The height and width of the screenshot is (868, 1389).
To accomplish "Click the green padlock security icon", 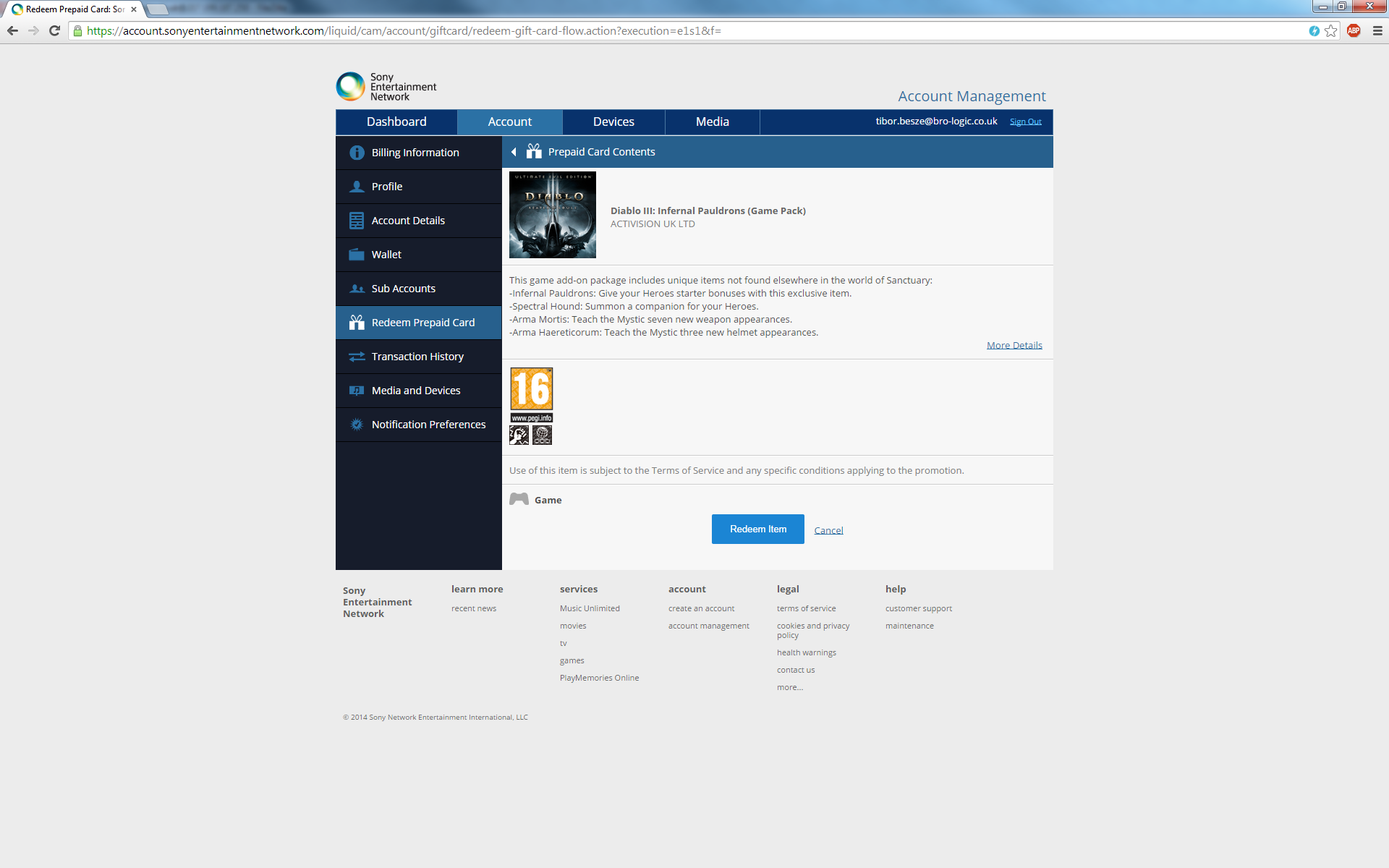I will [x=77, y=30].
